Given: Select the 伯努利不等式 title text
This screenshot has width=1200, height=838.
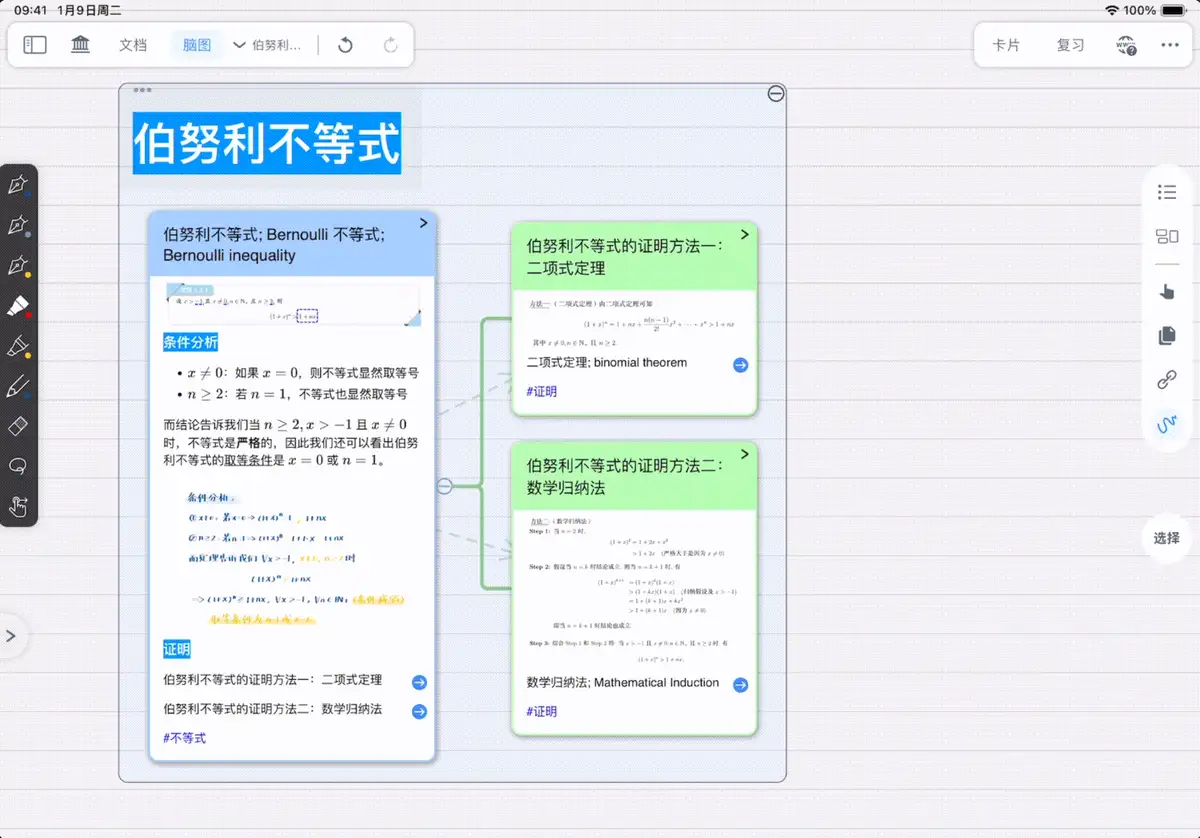Looking at the screenshot, I should [x=267, y=143].
